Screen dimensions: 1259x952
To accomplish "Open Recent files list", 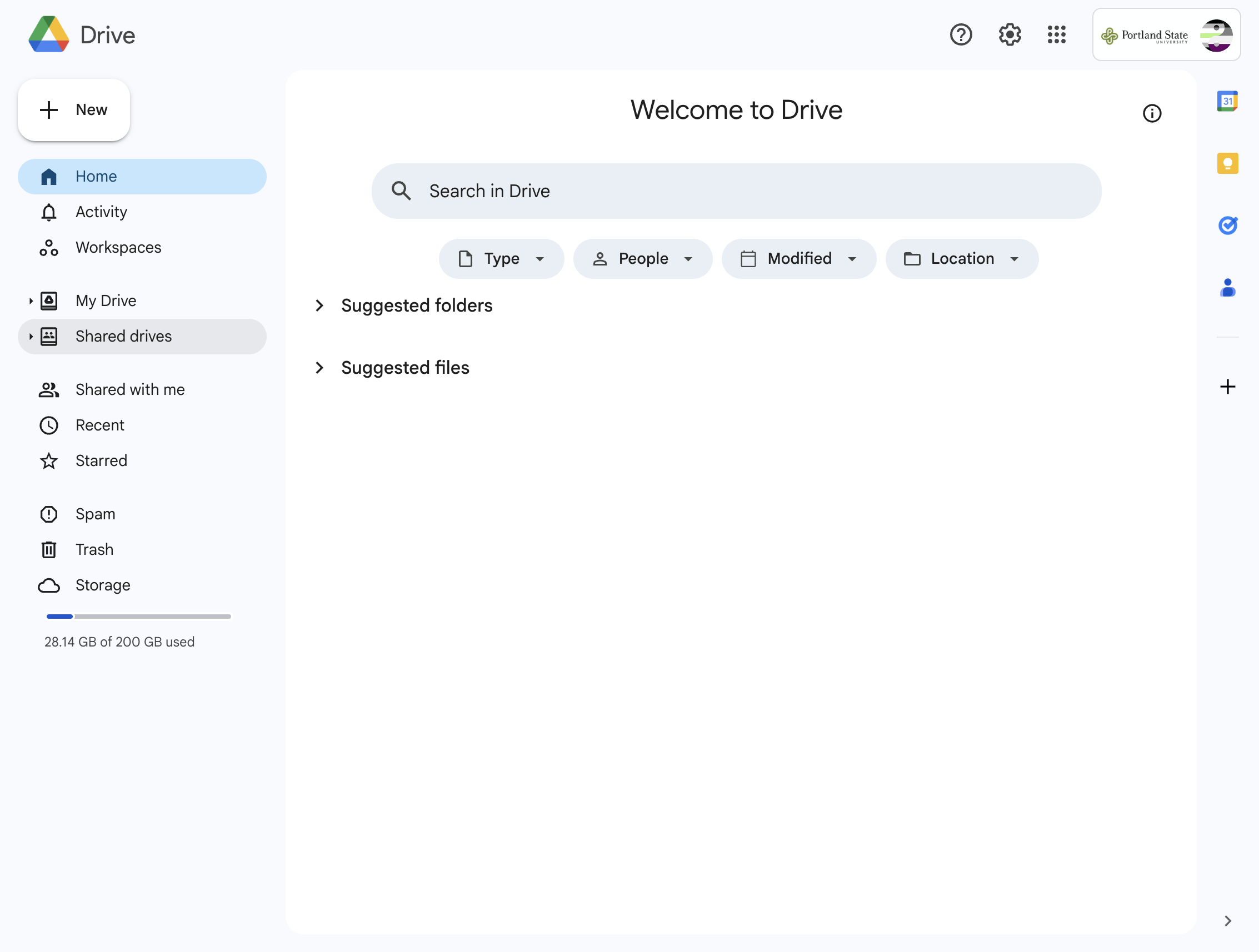I will (142, 425).
